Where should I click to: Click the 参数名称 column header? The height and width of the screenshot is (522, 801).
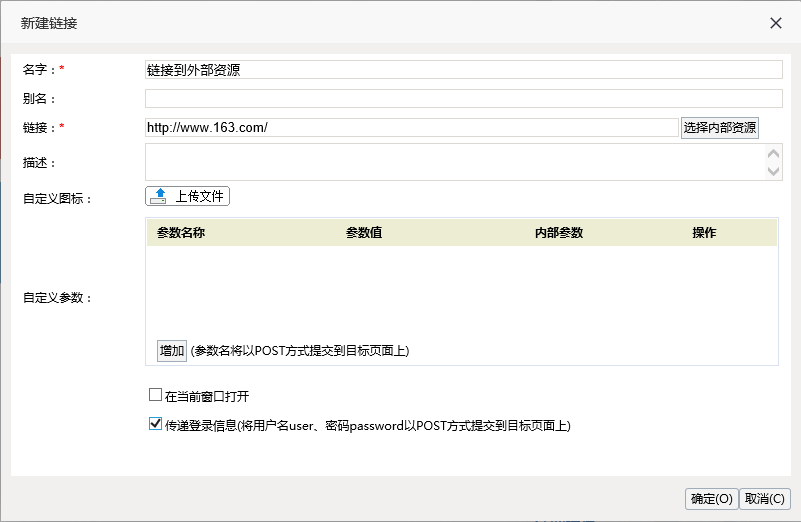tap(181, 233)
